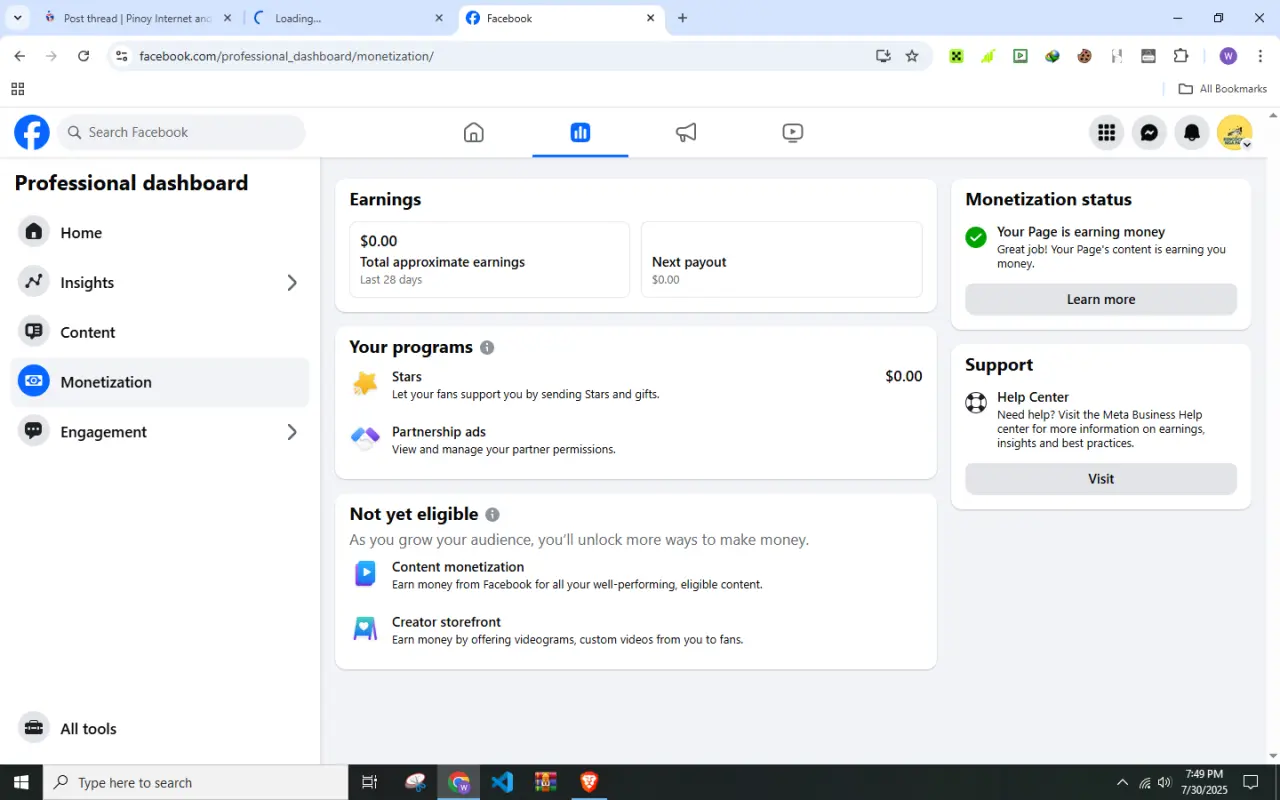Viewport: 1280px width, 800px height.
Task: Open the Content monetization option
Action: point(636,575)
